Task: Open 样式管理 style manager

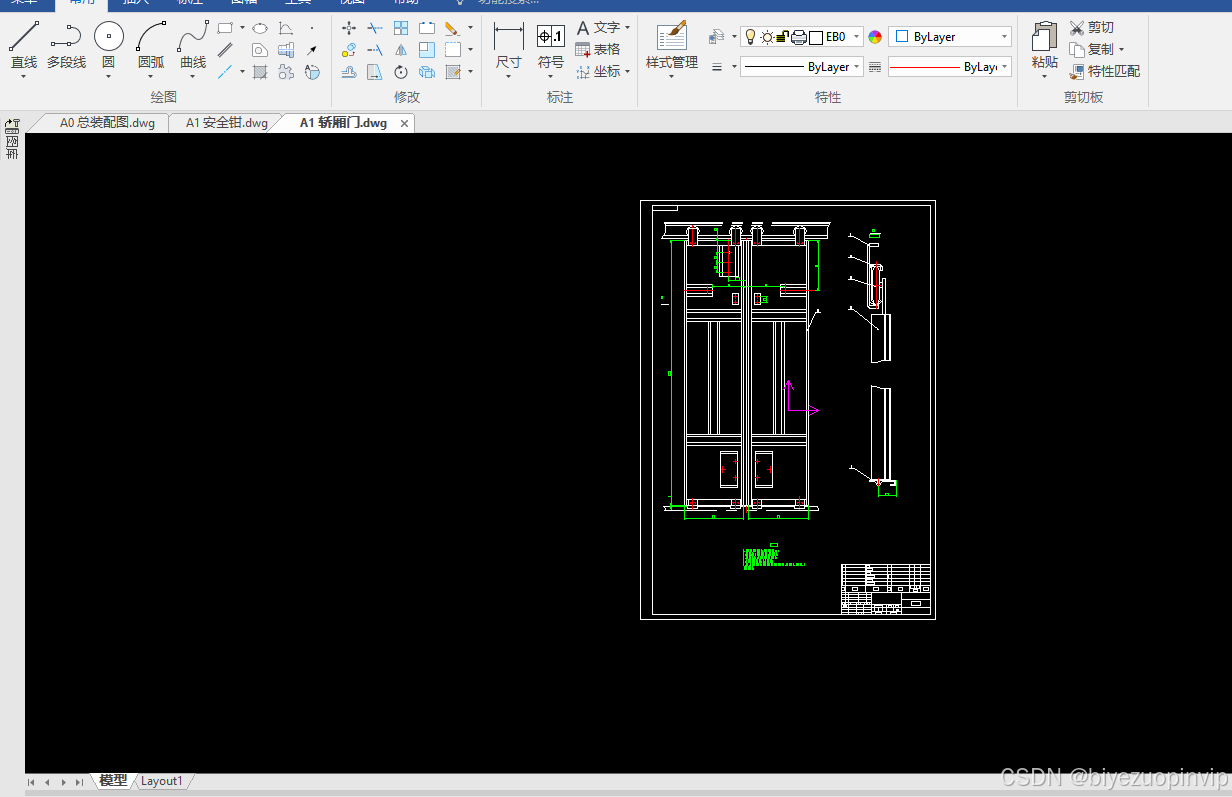Action: tap(672, 46)
